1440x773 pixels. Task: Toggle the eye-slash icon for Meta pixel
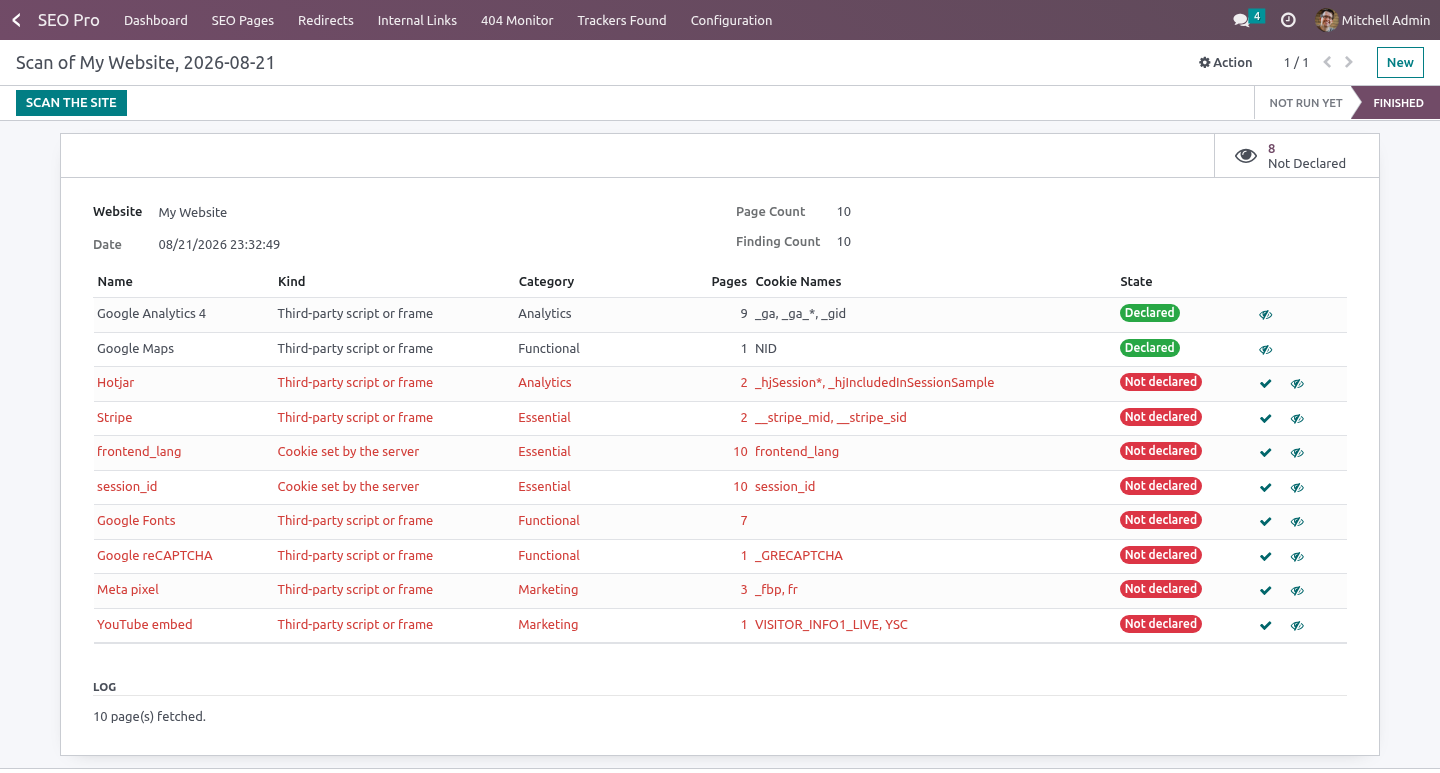point(1297,591)
